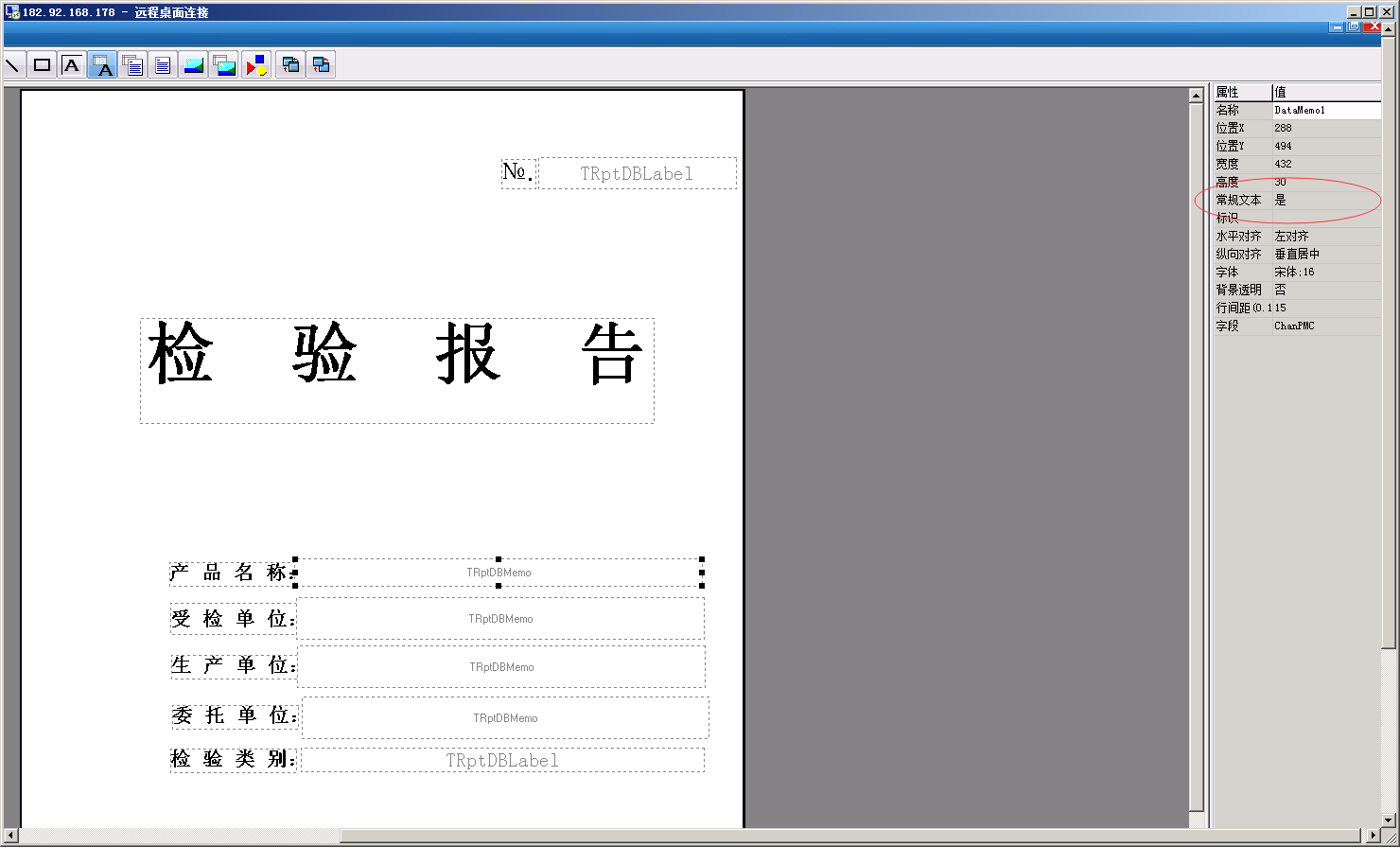Select the 受检单位 TRptDBMemo field
The height and width of the screenshot is (847, 1400).
pyautogui.click(x=500, y=619)
